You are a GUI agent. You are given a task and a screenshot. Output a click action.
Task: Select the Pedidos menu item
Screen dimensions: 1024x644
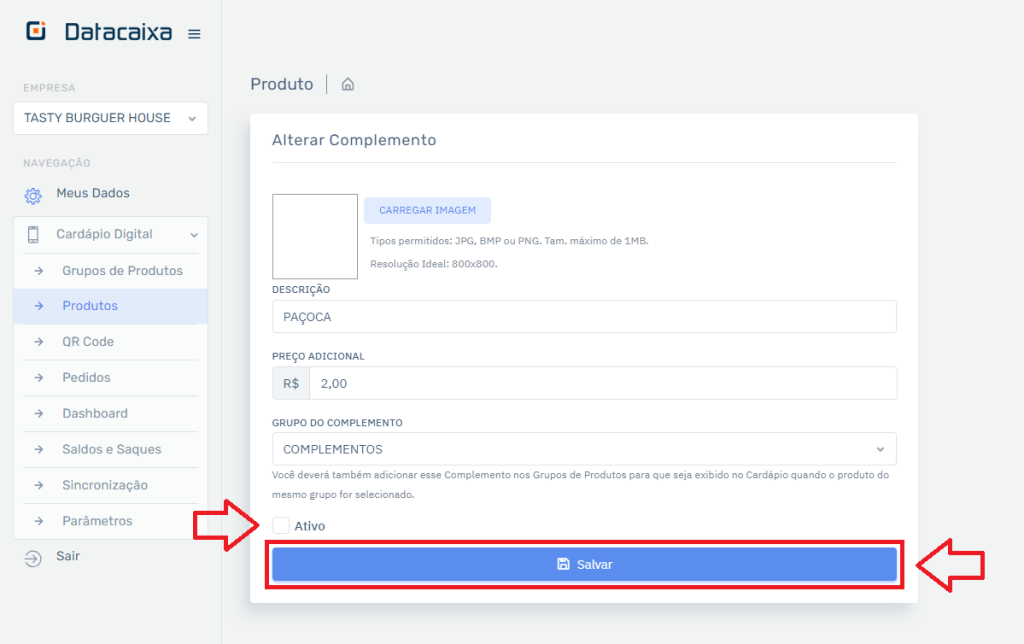pyautogui.click(x=86, y=378)
